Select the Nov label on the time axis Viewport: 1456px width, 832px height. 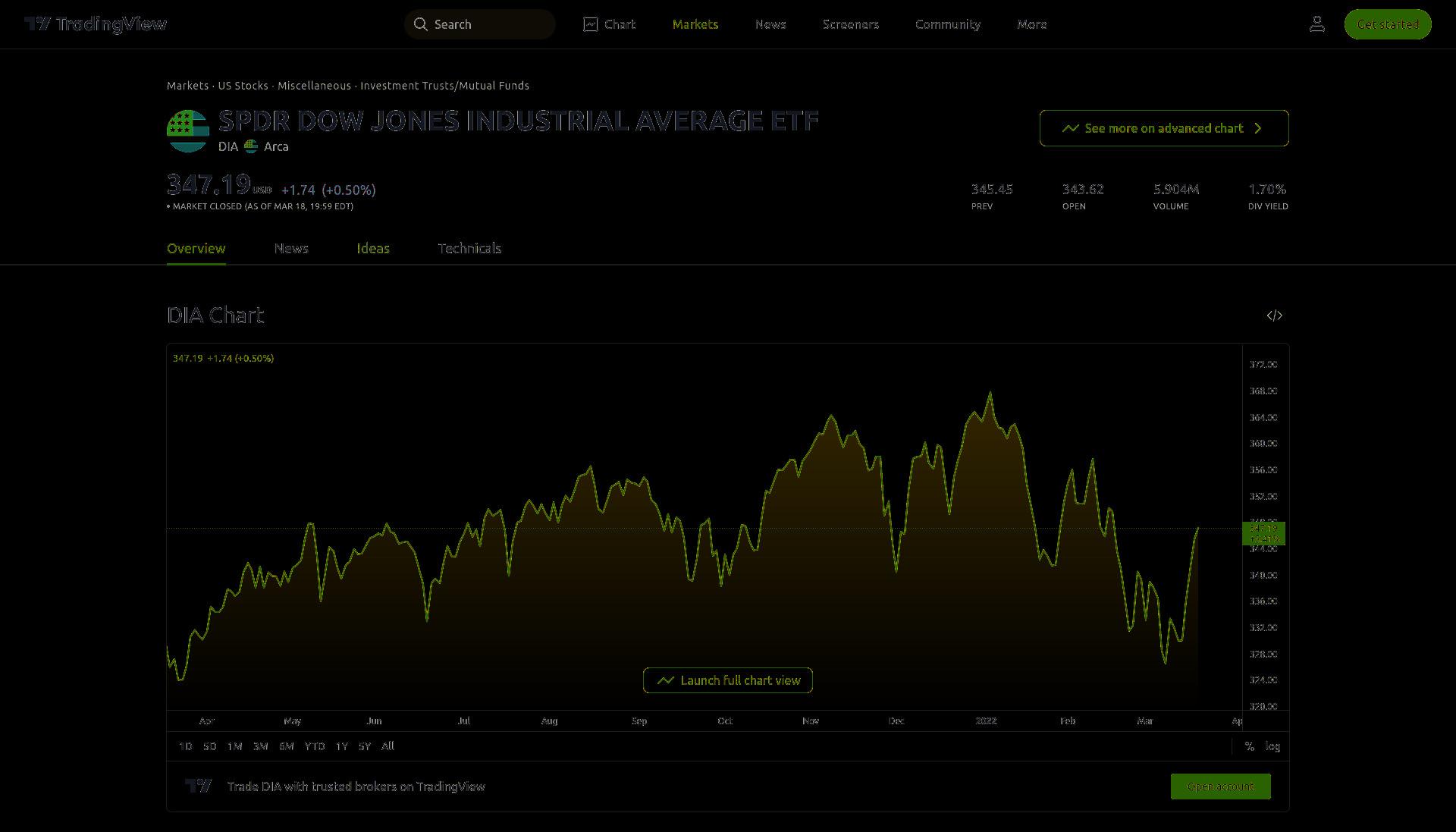811,721
